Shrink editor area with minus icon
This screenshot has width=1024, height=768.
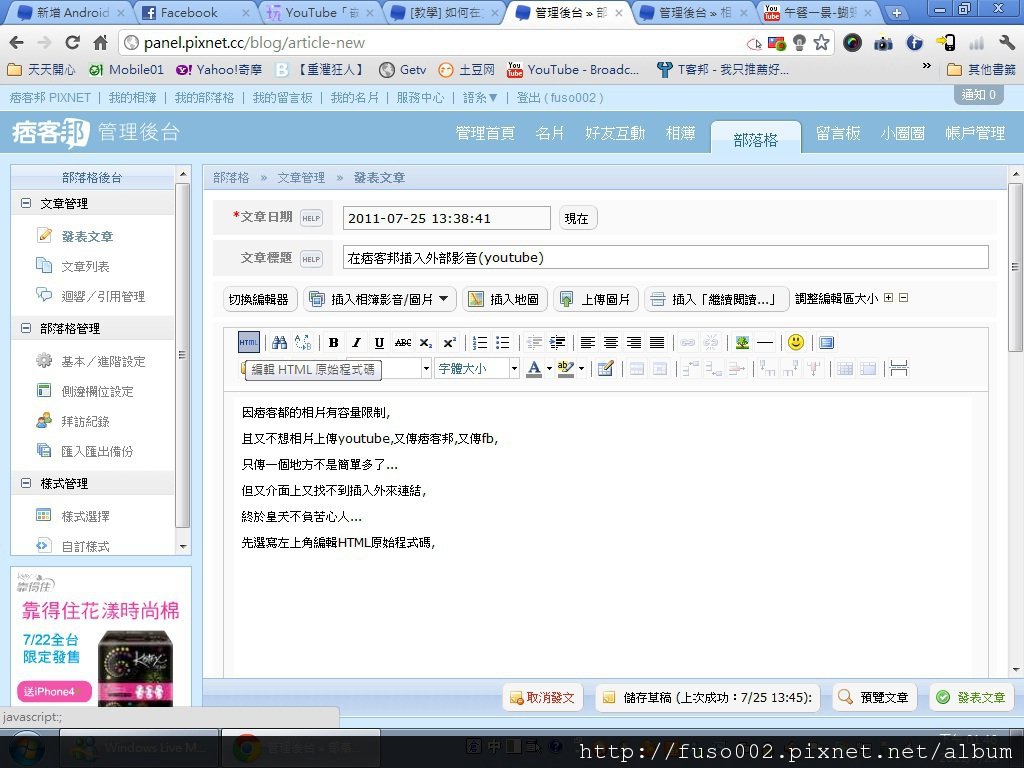click(903, 298)
